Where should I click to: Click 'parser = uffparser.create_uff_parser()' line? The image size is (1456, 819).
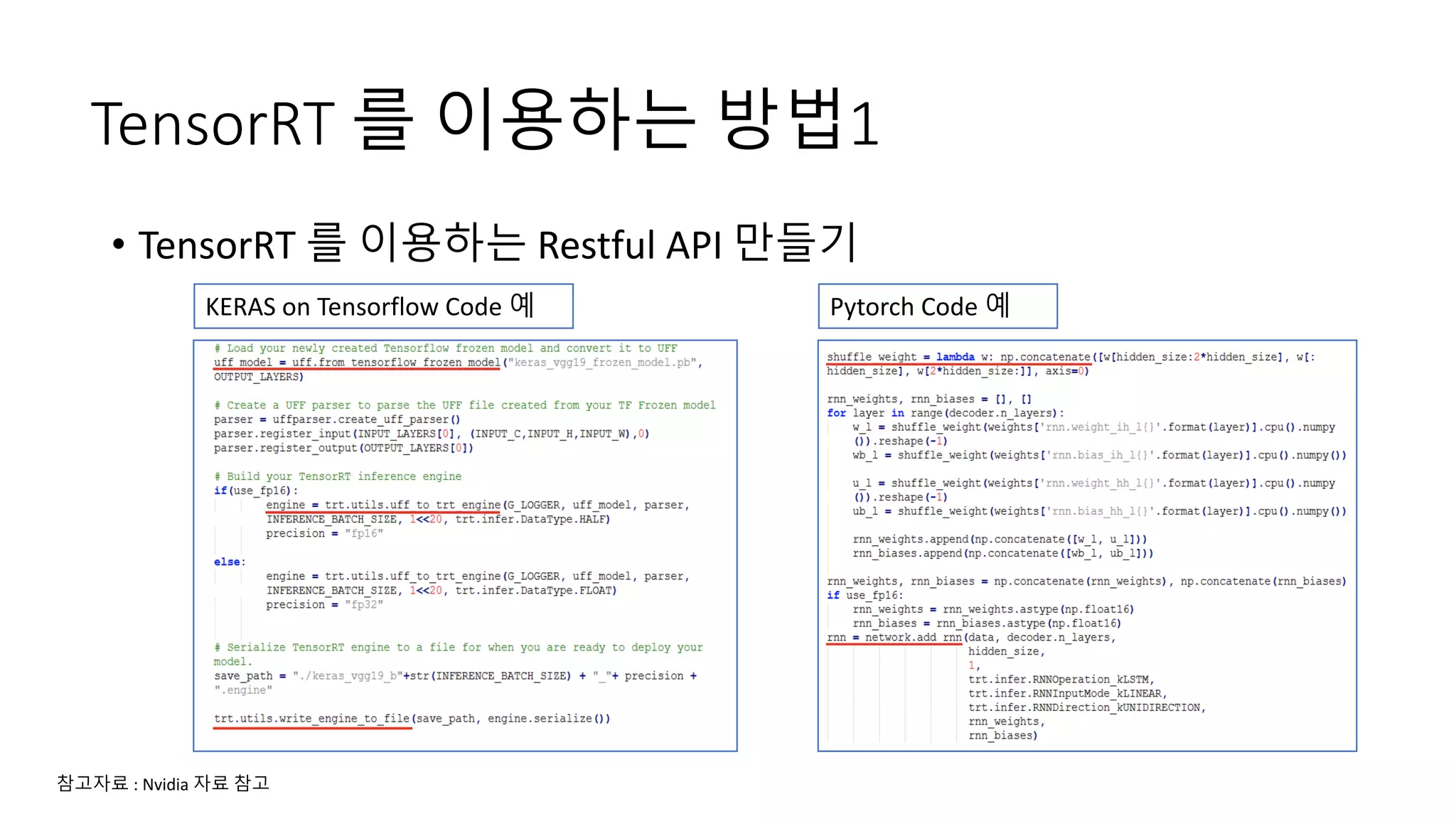tap(337, 419)
